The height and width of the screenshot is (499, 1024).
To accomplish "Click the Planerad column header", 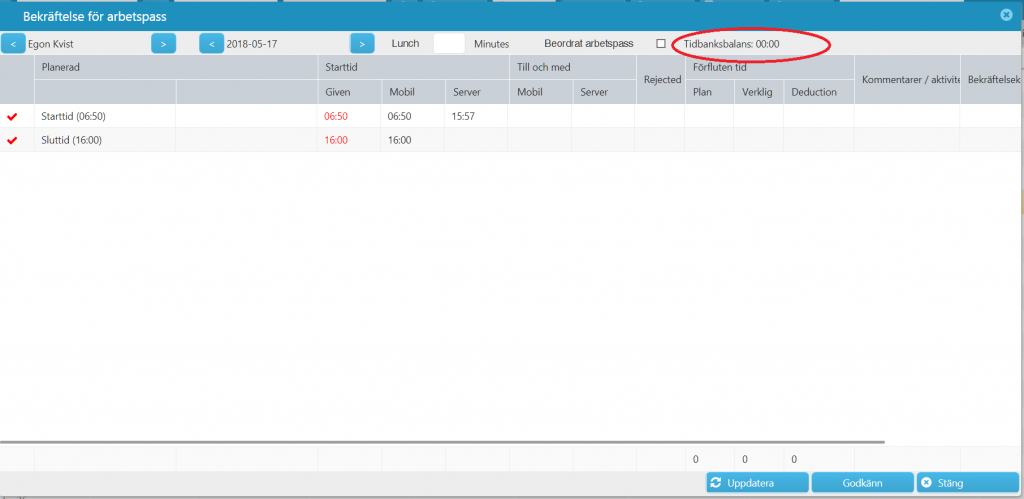I will (x=176, y=67).
